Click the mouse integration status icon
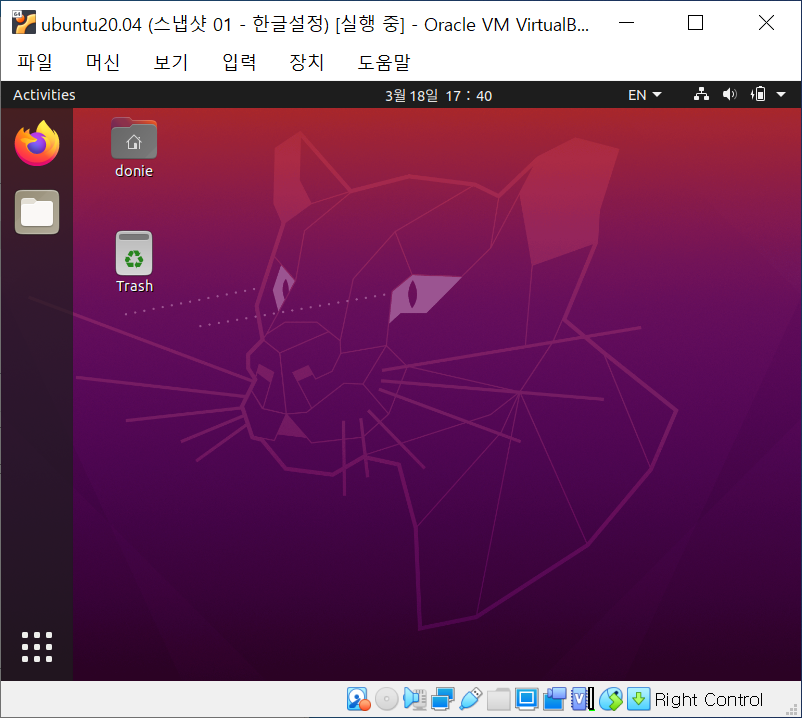This screenshot has height=718, width=802. 611,699
